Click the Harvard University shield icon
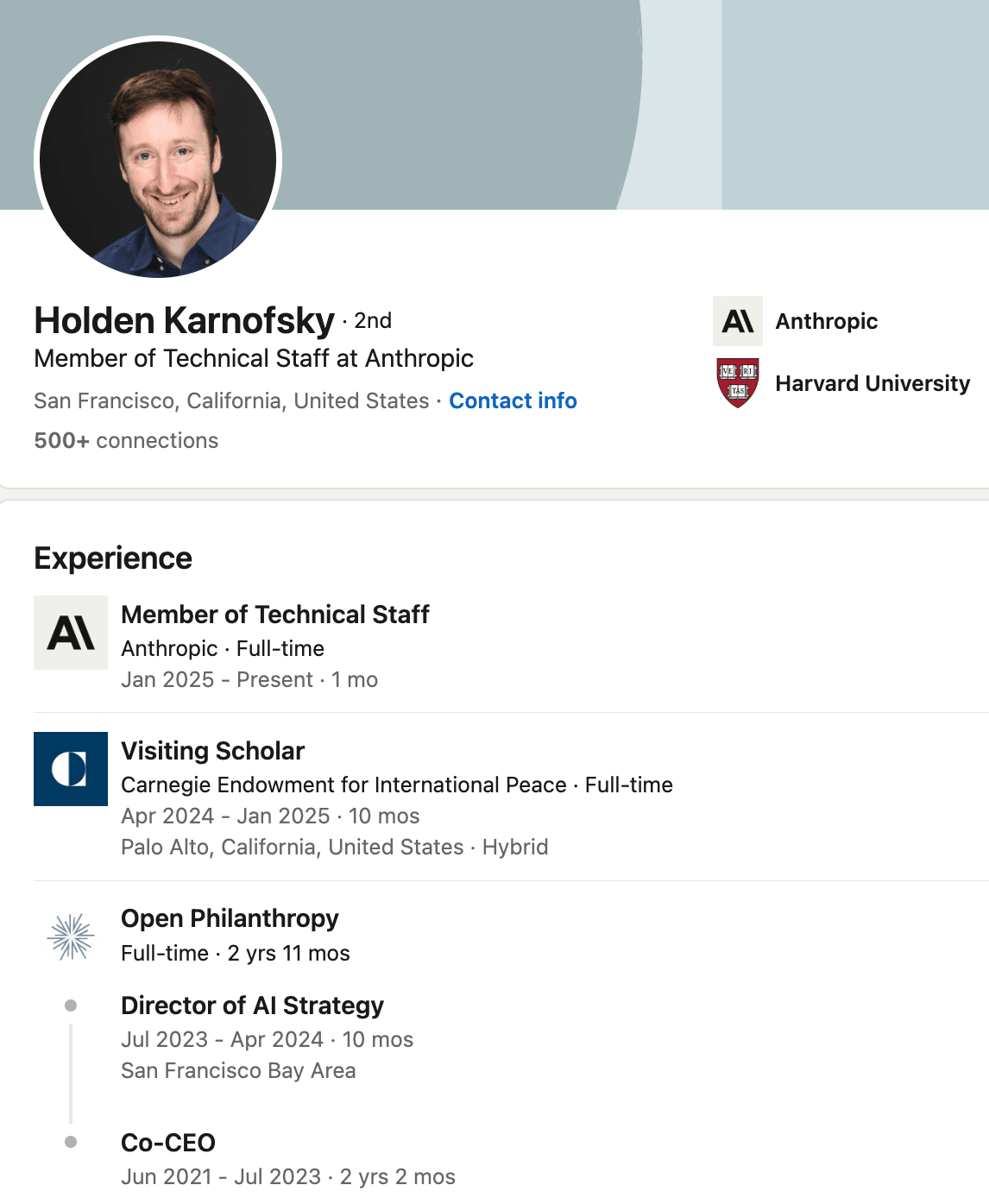This screenshot has height=1204, width=989. (738, 382)
